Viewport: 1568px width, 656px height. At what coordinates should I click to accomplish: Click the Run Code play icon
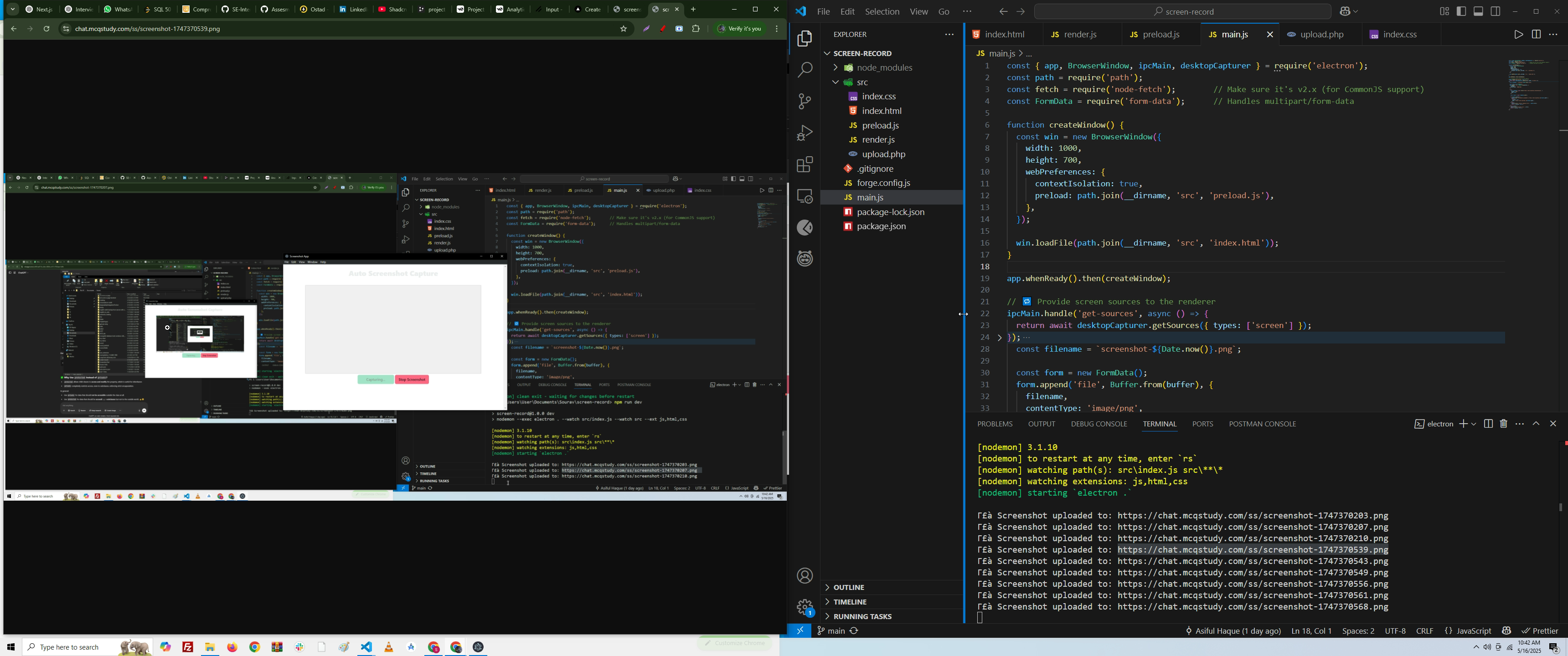coord(1518,35)
